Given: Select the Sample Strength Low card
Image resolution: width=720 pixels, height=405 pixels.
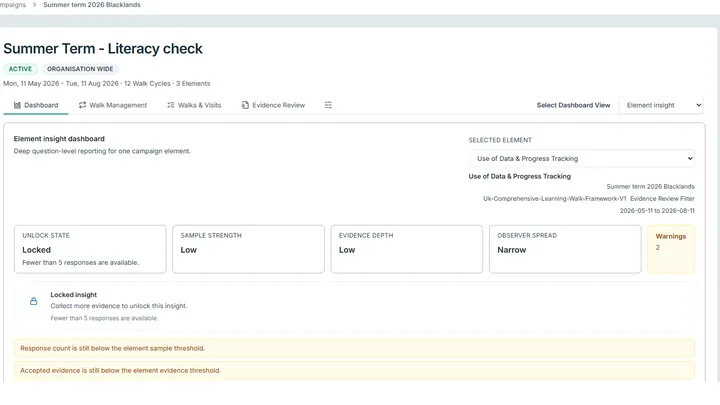Looking at the screenshot, I should click(x=248, y=249).
